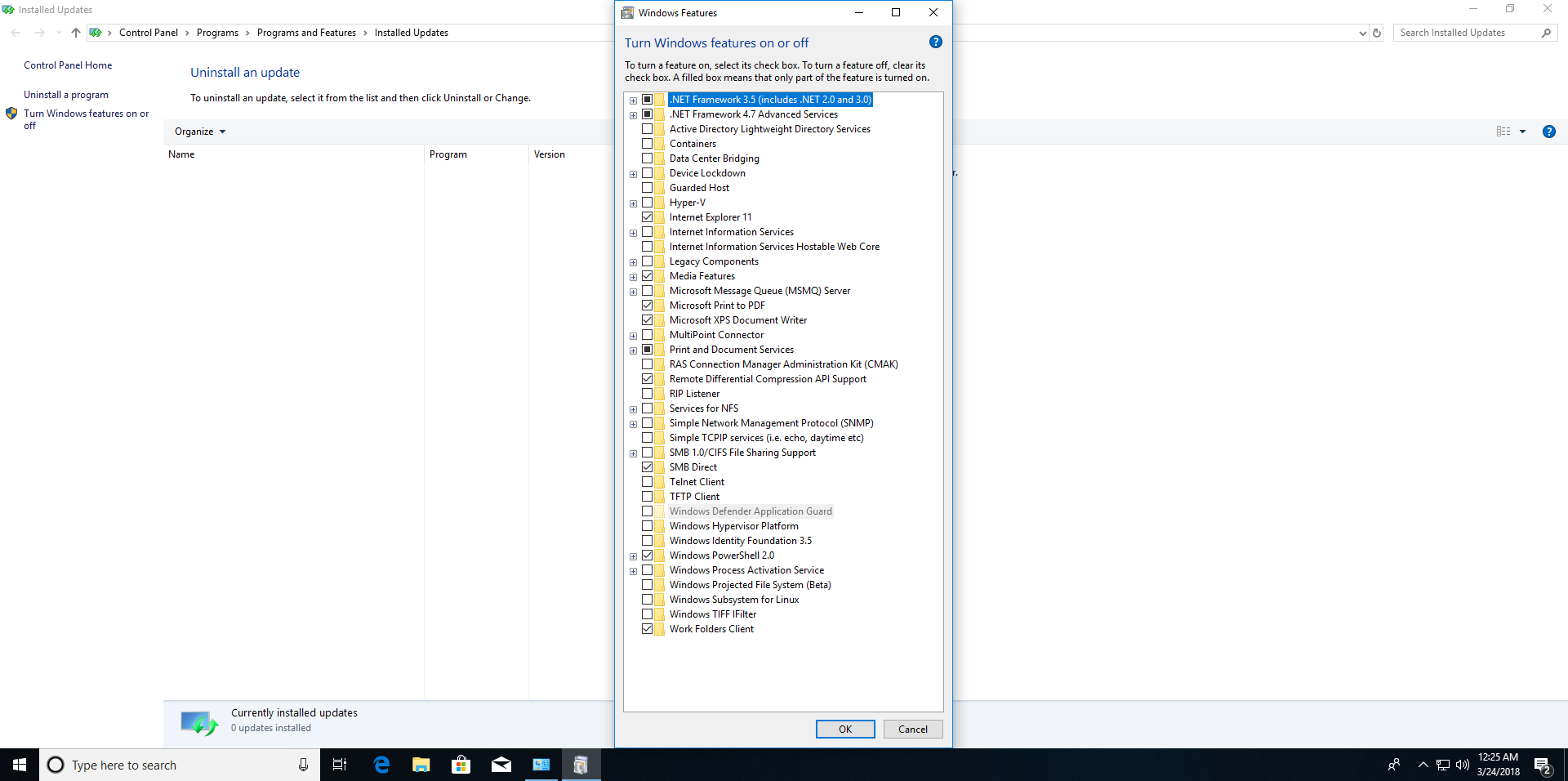The image size is (1568, 781).
Task: Expand the .NET Framework 3.5 node
Action: point(633,100)
